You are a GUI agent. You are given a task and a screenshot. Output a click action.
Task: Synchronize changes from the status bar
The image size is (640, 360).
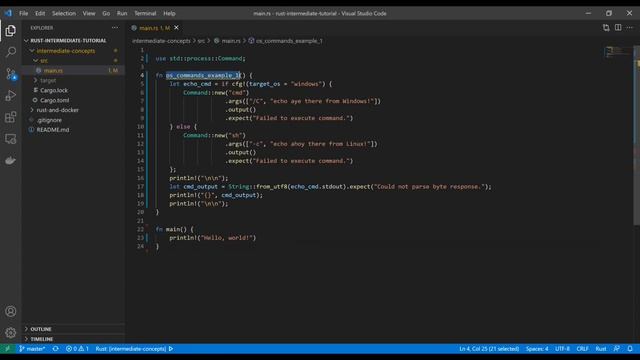point(56,349)
